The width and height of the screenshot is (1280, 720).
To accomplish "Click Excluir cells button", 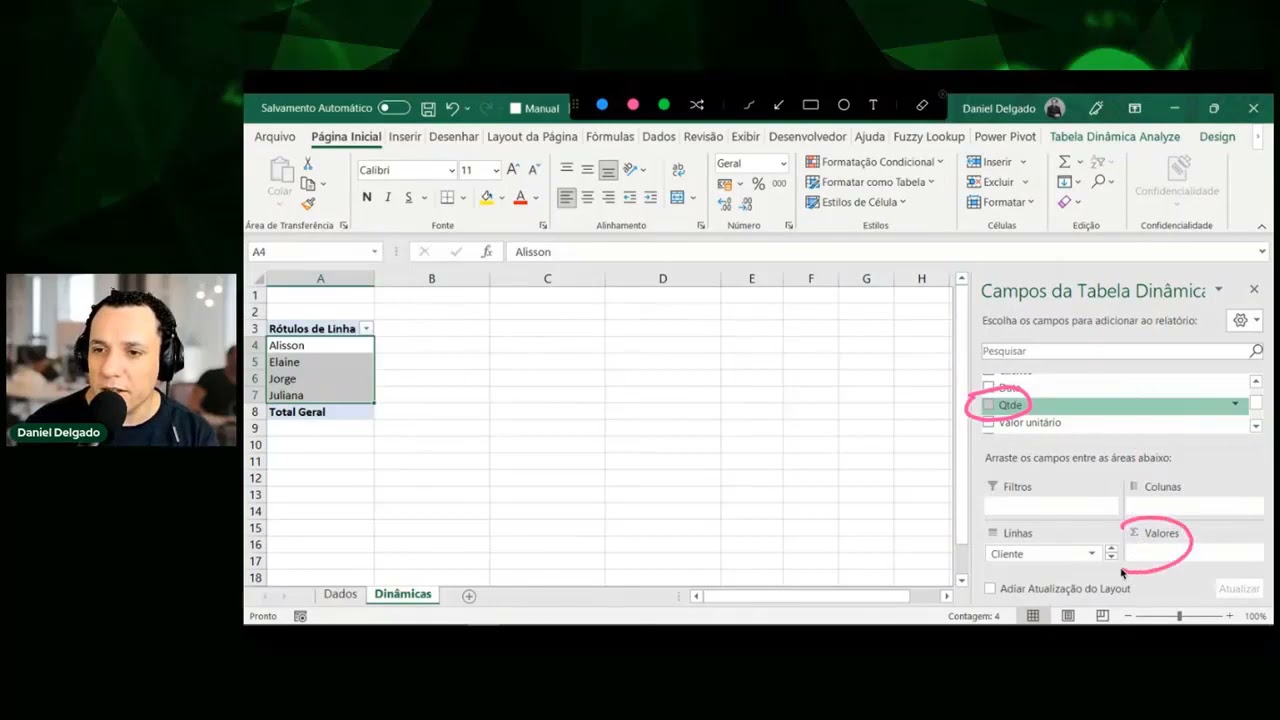I will pyautogui.click(x=998, y=182).
